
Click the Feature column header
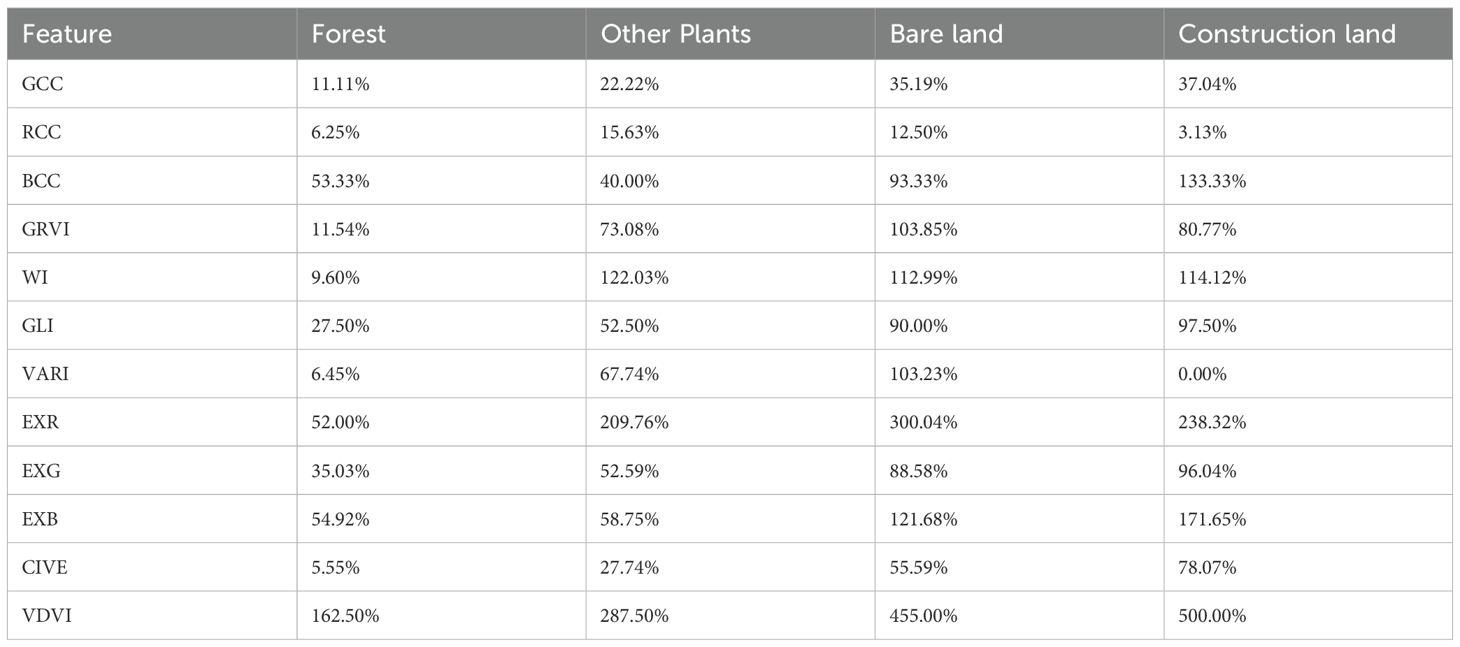pos(66,34)
